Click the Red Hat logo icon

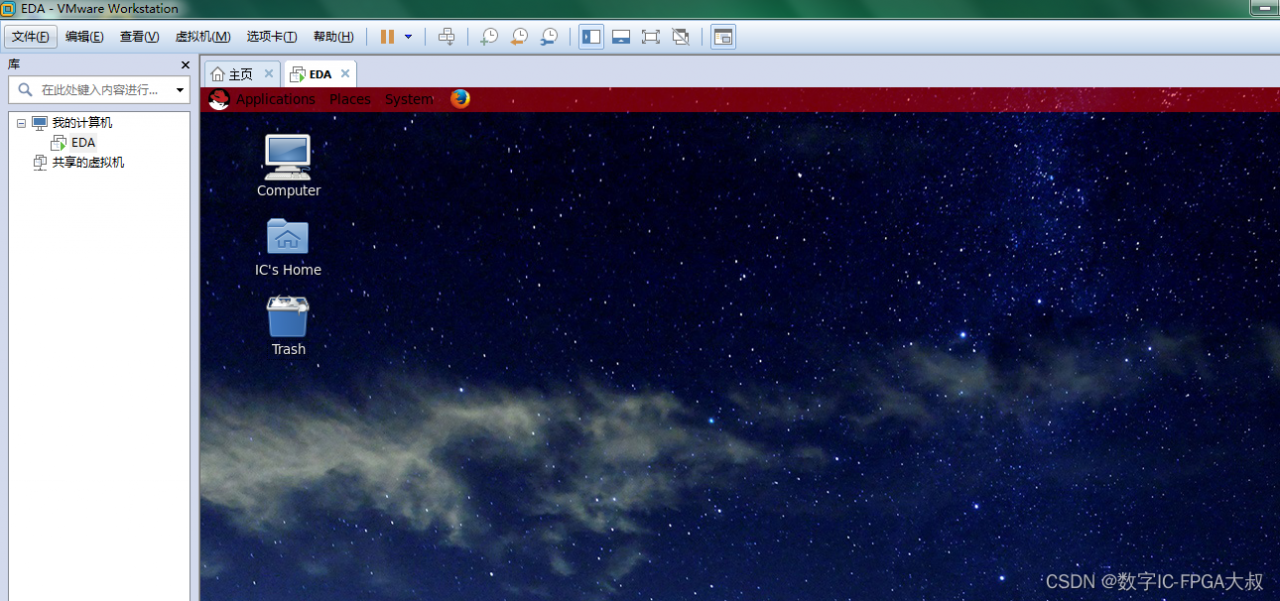point(219,98)
